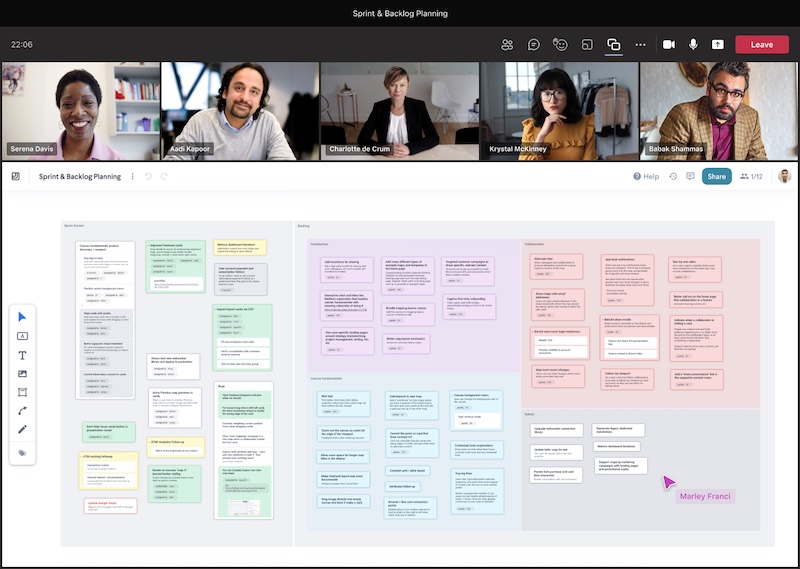Image resolution: width=800 pixels, height=569 pixels.
Task: Click the Sprint Docket frame label
Action: point(74,226)
